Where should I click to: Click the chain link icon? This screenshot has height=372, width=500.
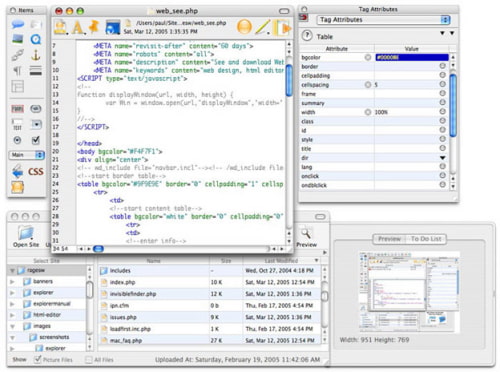[x=17, y=55]
